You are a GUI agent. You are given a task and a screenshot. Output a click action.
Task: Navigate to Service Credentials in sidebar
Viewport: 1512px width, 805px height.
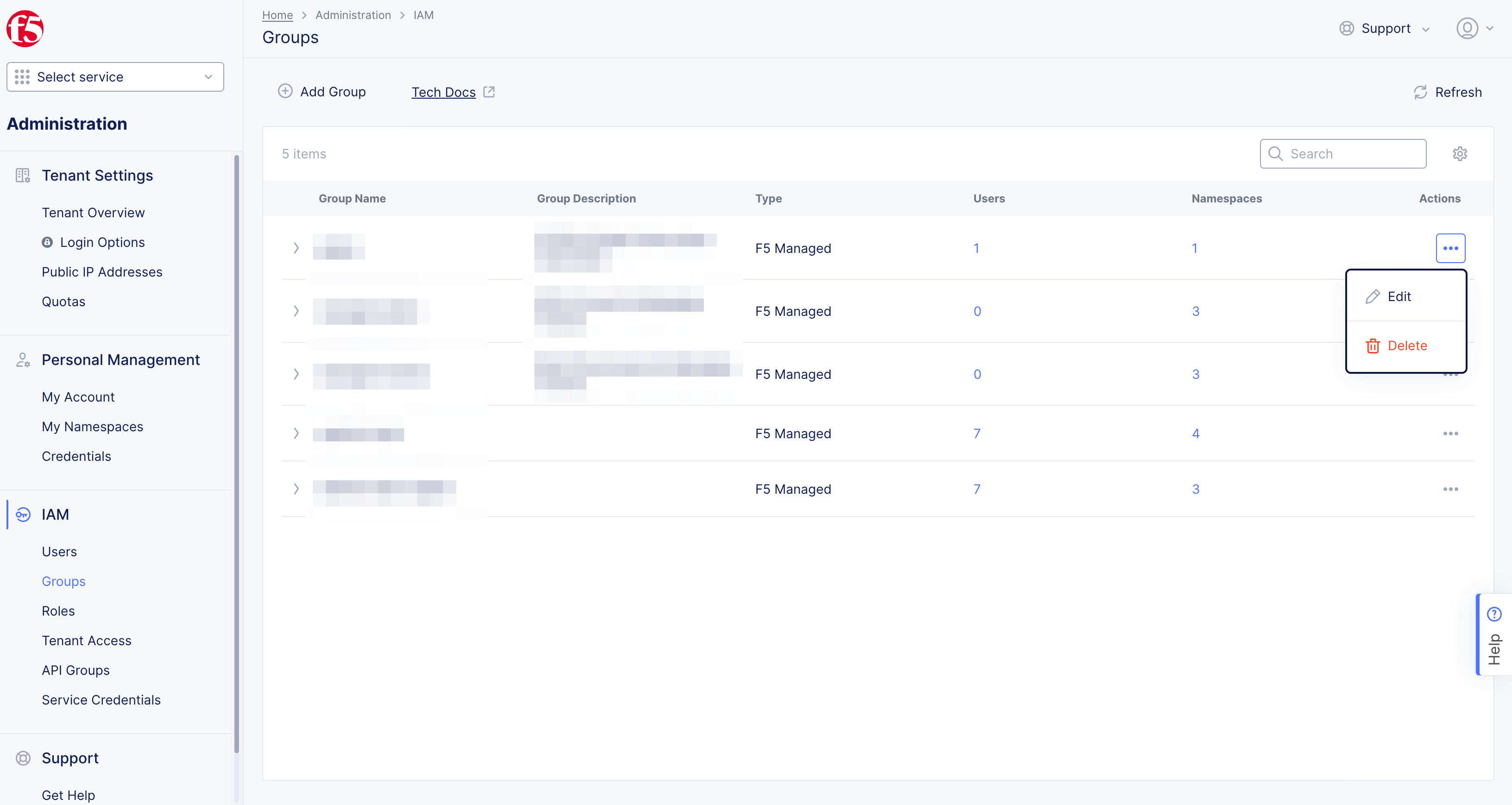[x=101, y=699]
